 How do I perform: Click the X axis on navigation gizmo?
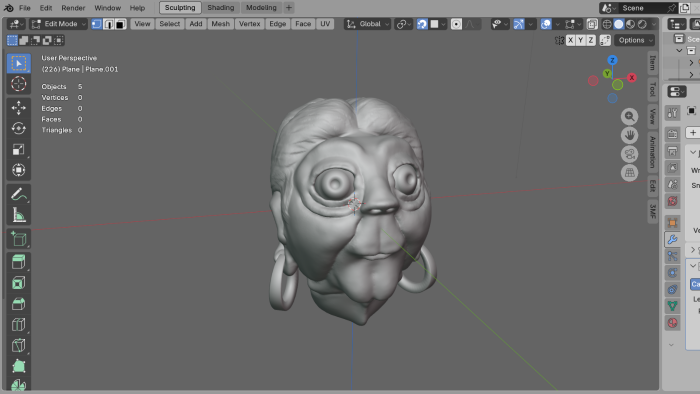point(632,78)
